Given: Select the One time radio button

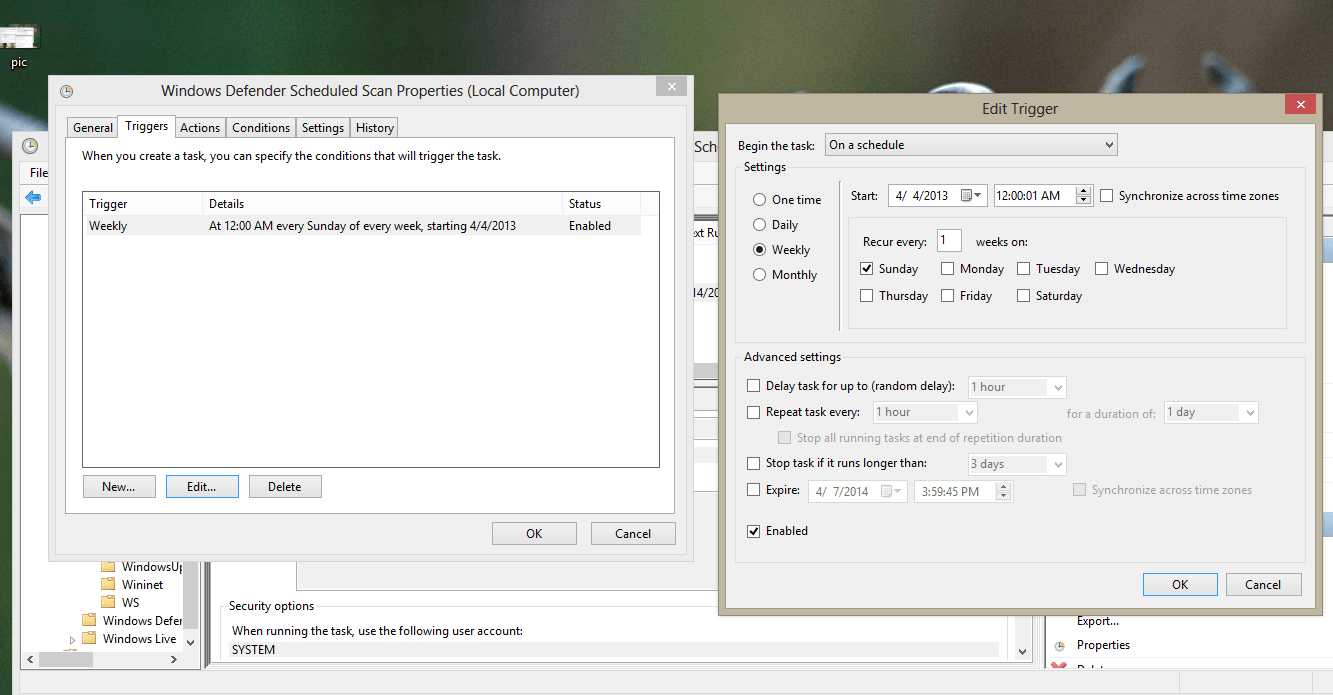Looking at the screenshot, I should tap(760, 200).
